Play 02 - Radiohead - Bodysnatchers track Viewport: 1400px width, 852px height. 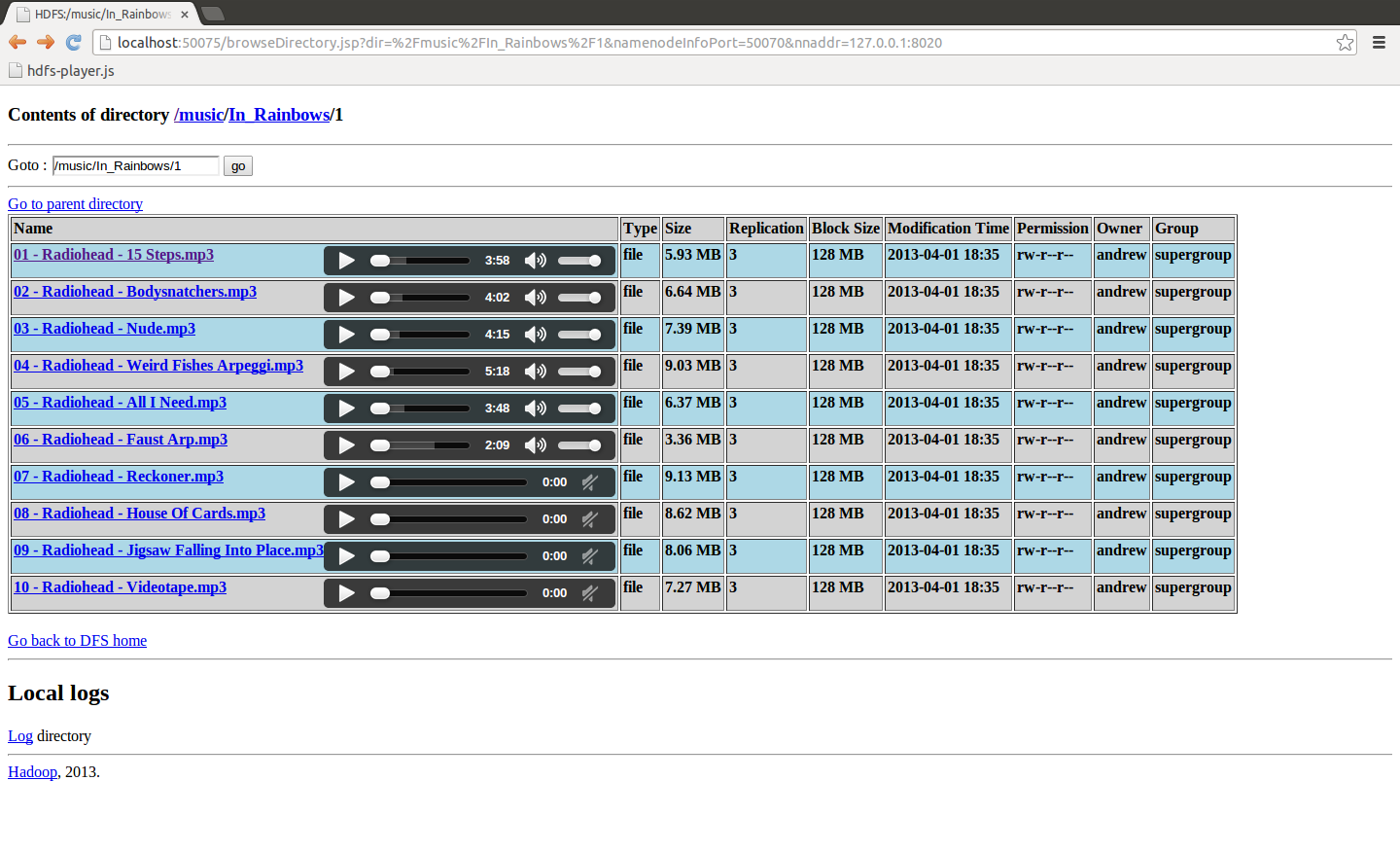point(346,298)
